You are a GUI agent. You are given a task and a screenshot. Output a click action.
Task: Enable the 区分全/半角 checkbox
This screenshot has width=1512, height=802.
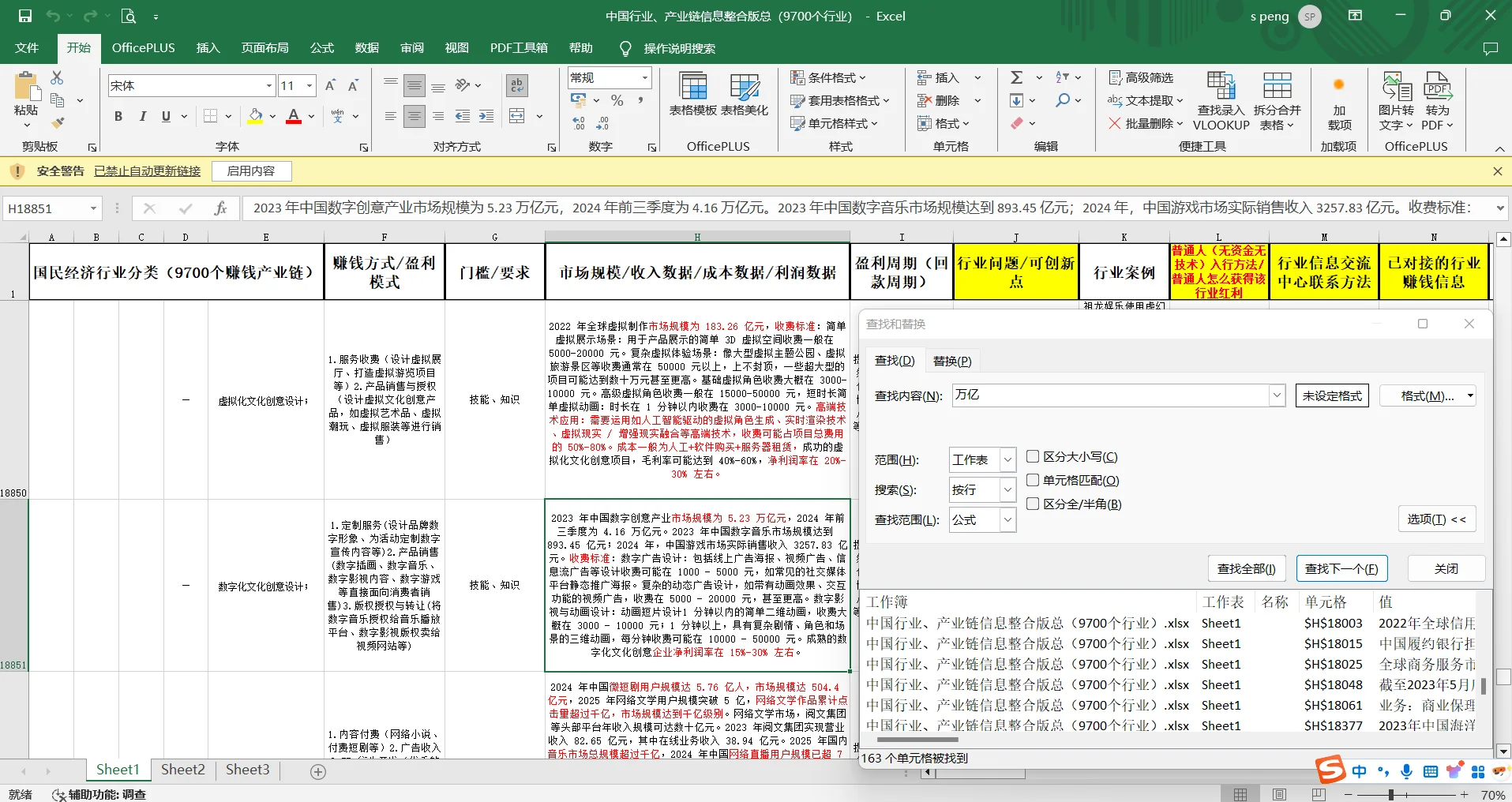coord(1033,504)
